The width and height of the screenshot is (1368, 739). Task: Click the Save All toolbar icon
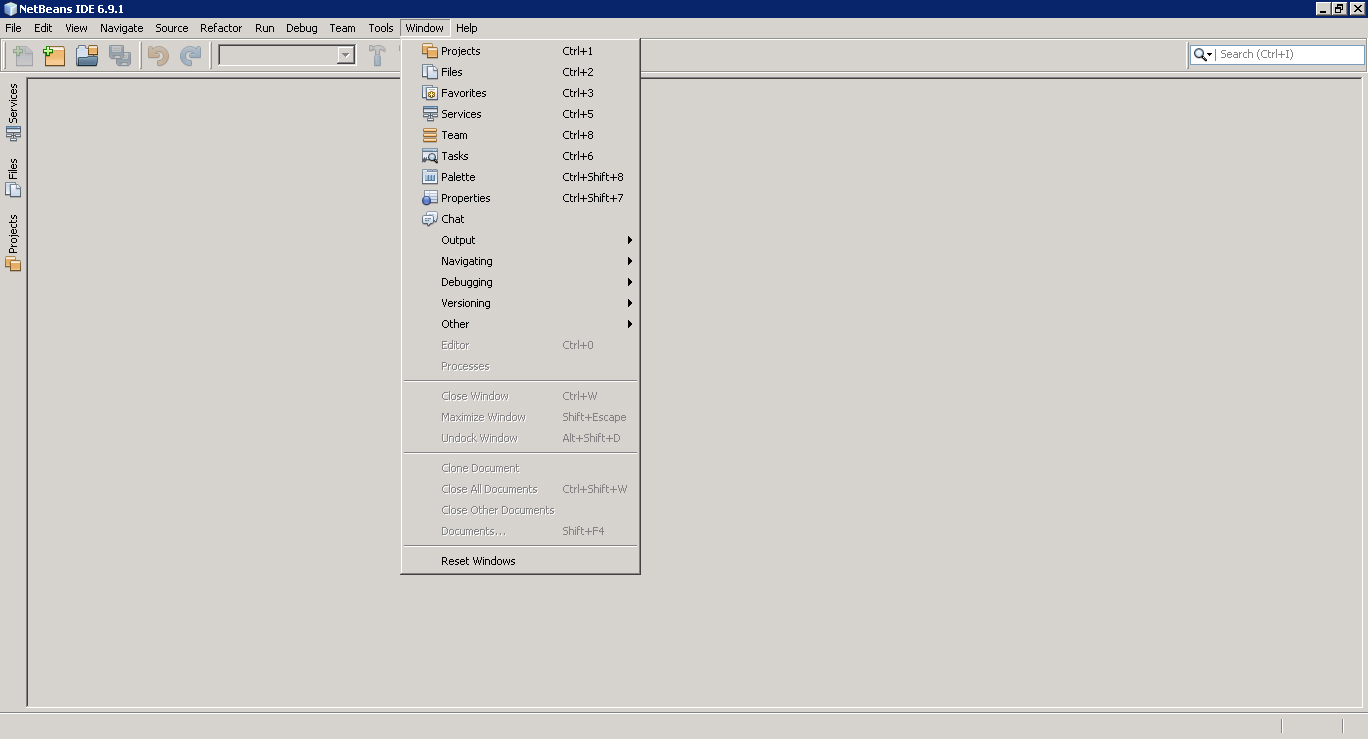120,55
